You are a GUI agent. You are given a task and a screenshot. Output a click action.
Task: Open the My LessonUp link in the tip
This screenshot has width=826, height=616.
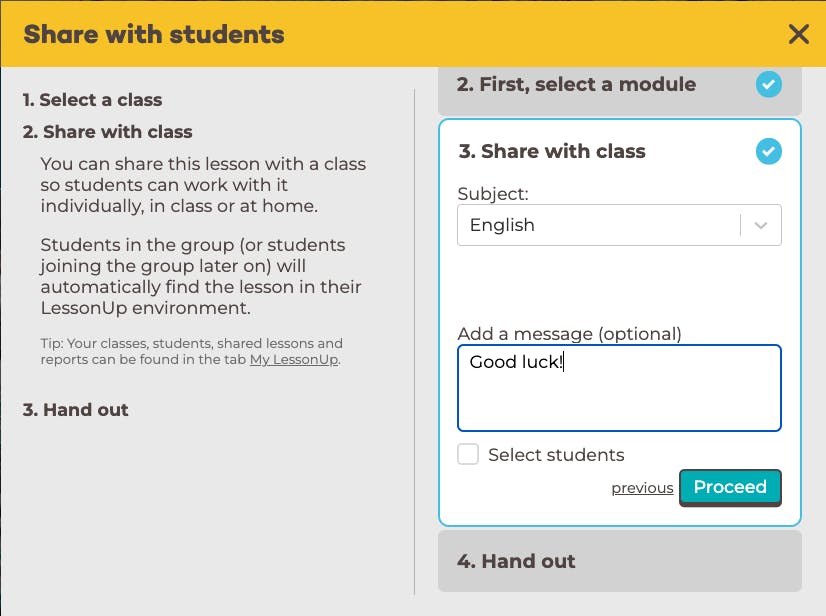click(x=294, y=359)
